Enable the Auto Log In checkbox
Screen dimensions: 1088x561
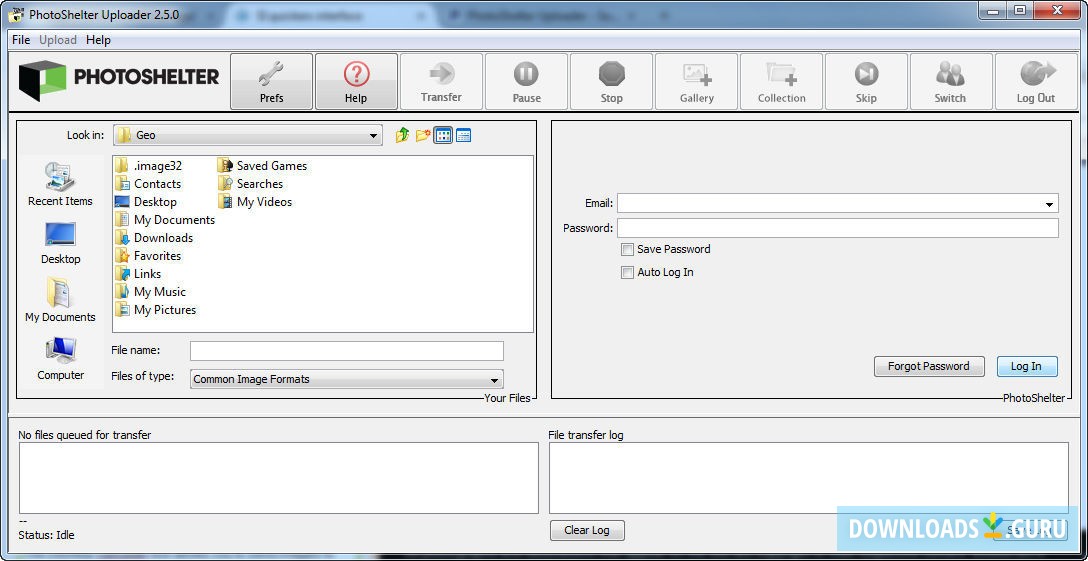pos(627,272)
